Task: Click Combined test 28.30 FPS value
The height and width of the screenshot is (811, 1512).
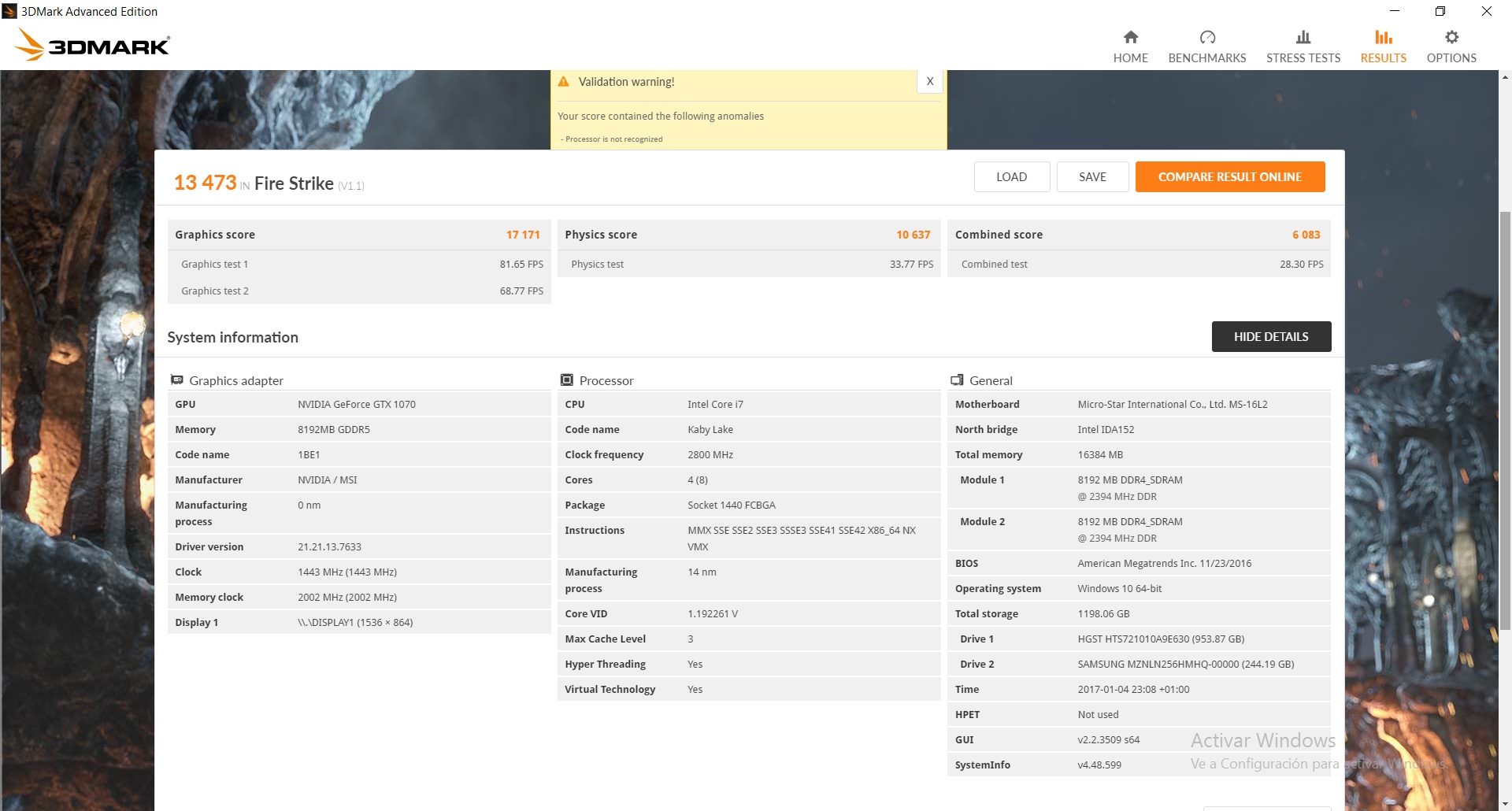Action: tap(1301, 265)
